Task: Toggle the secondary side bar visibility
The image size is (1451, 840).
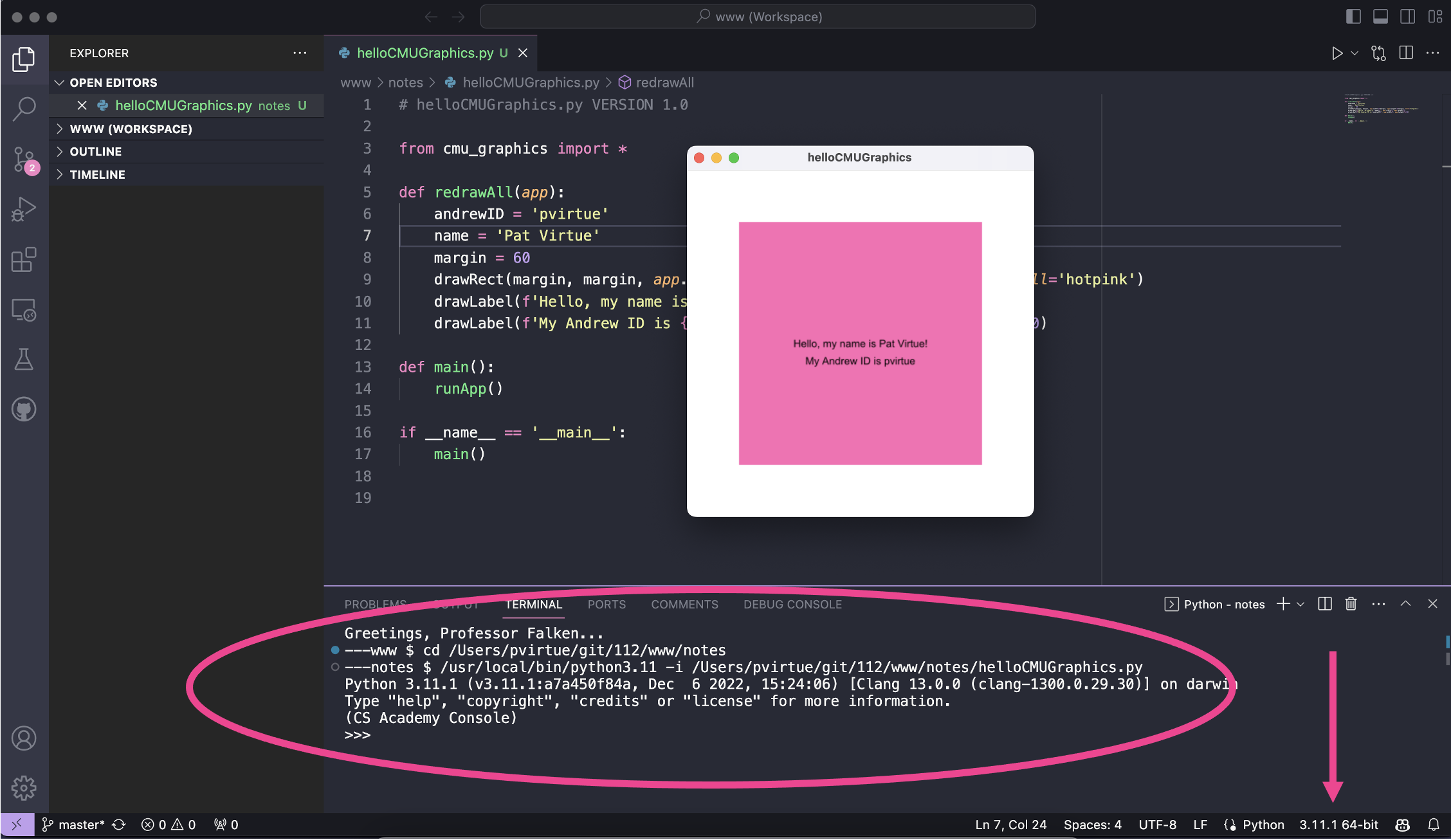Action: (x=1407, y=17)
